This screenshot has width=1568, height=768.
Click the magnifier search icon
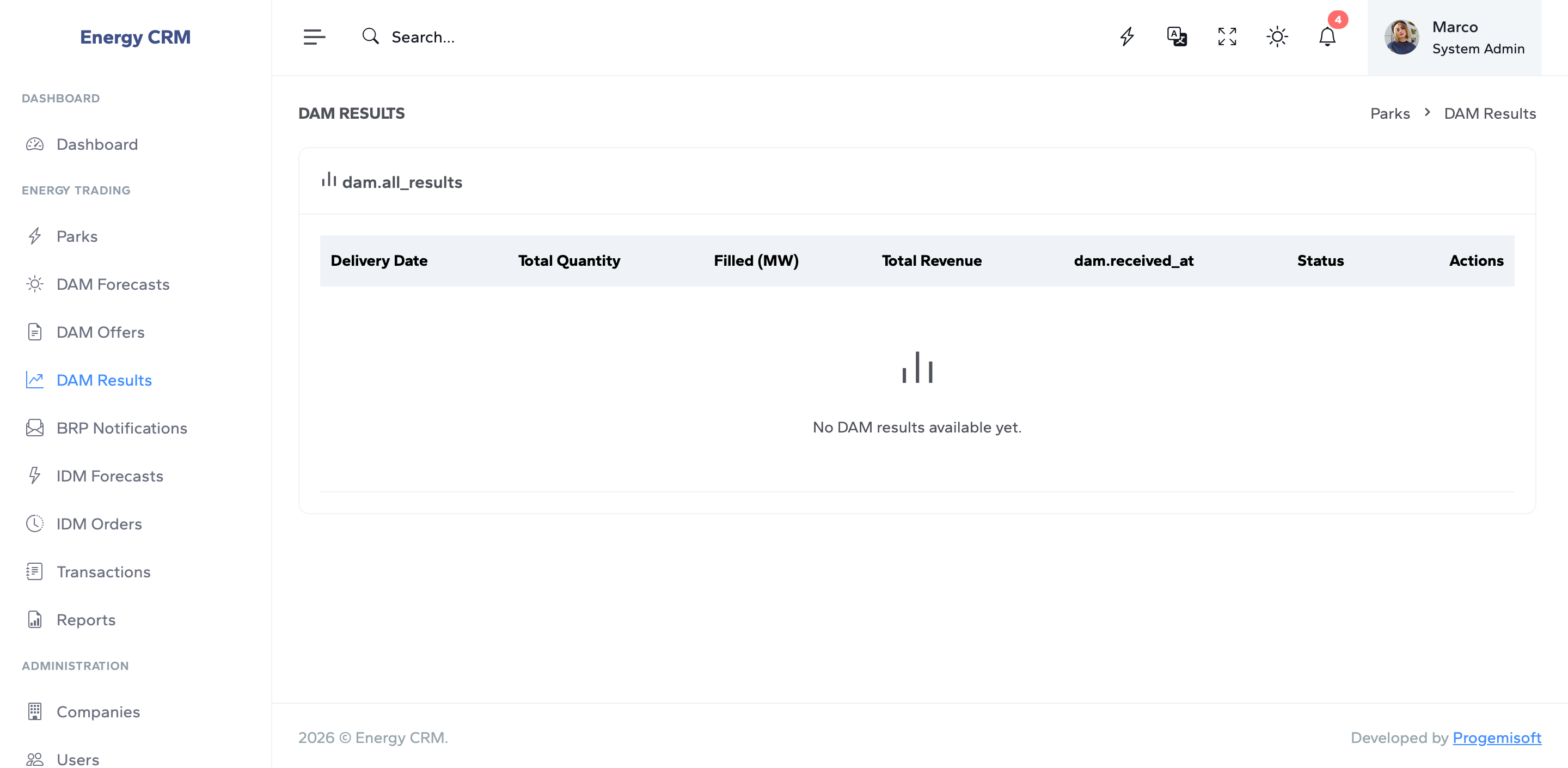click(x=370, y=36)
